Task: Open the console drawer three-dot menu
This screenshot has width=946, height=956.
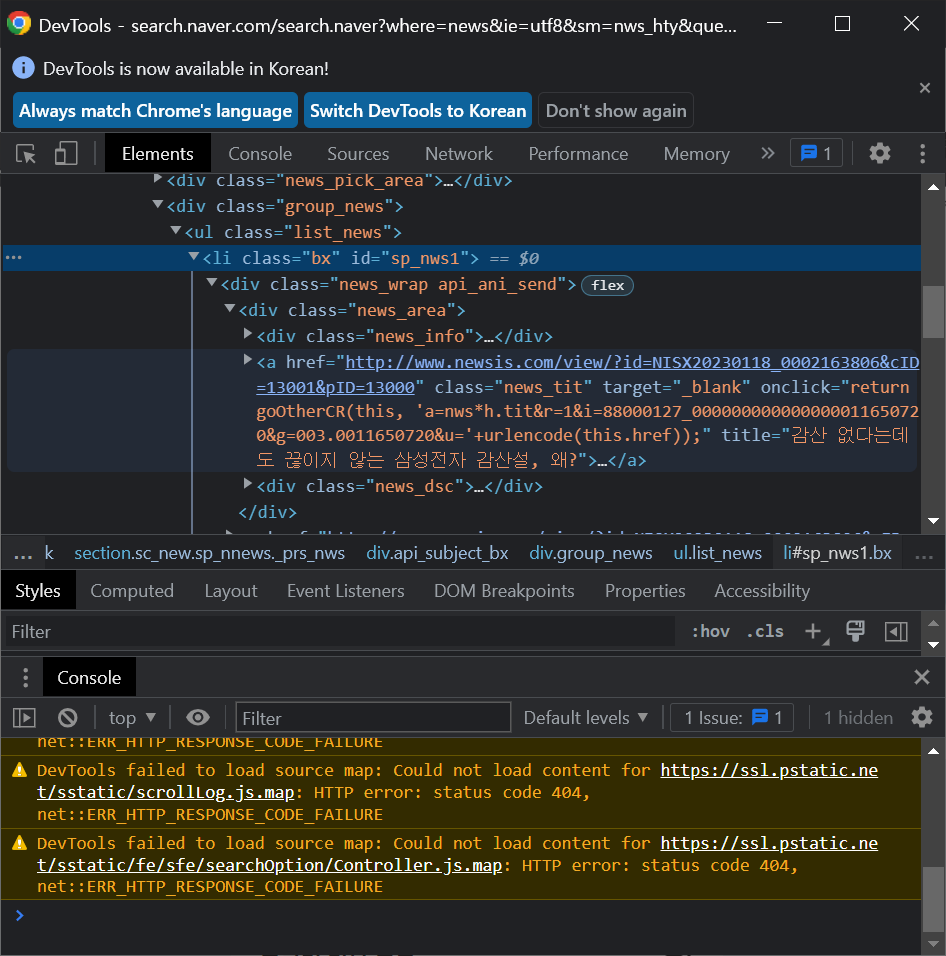Action: click(x=25, y=677)
